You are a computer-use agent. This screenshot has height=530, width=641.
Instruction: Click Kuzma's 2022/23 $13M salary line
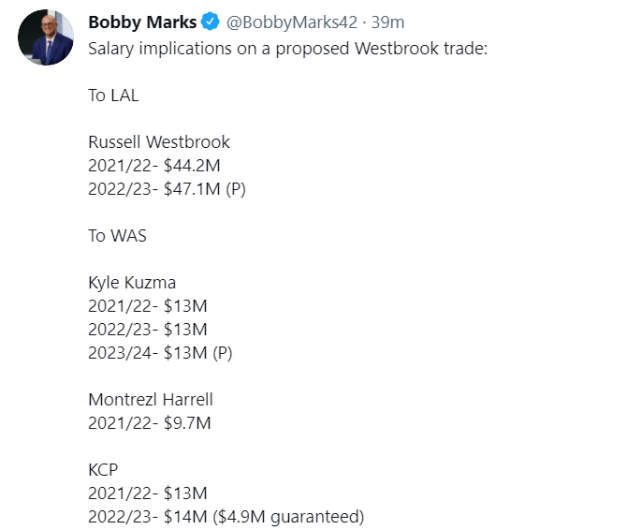(x=147, y=329)
